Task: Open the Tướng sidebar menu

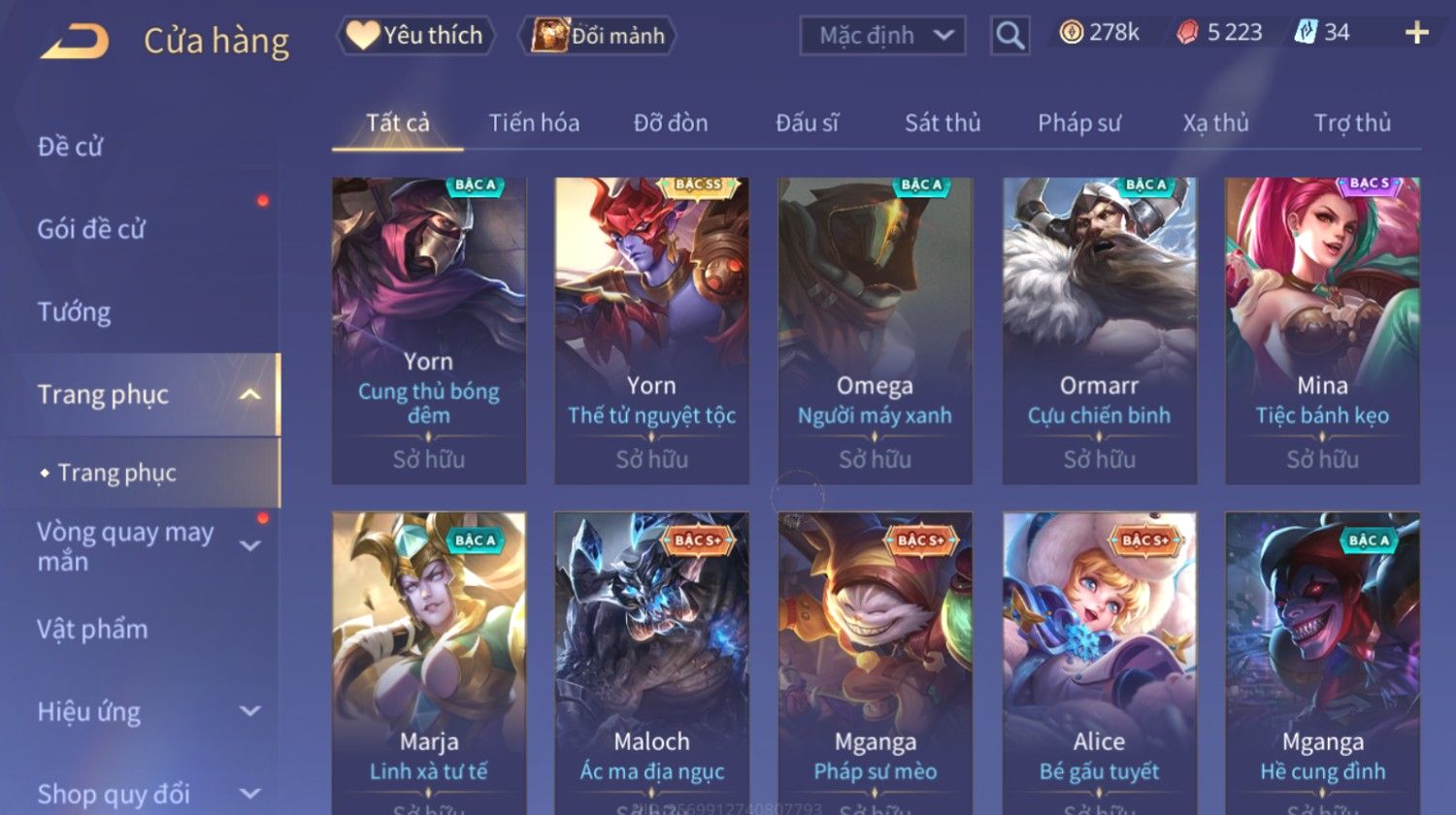Action: [74, 312]
